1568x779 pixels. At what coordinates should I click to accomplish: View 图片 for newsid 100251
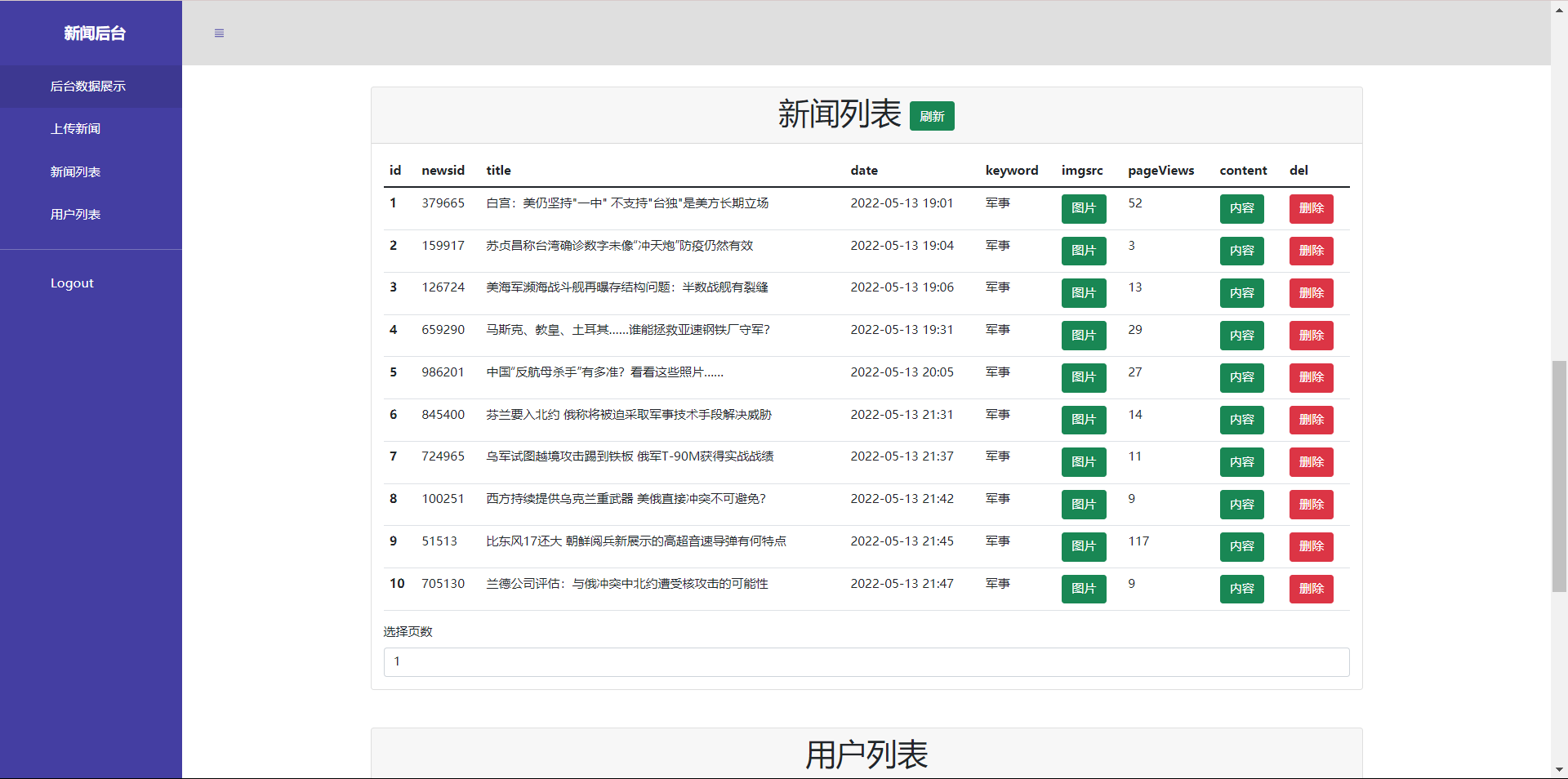[x=1084, y=505]
